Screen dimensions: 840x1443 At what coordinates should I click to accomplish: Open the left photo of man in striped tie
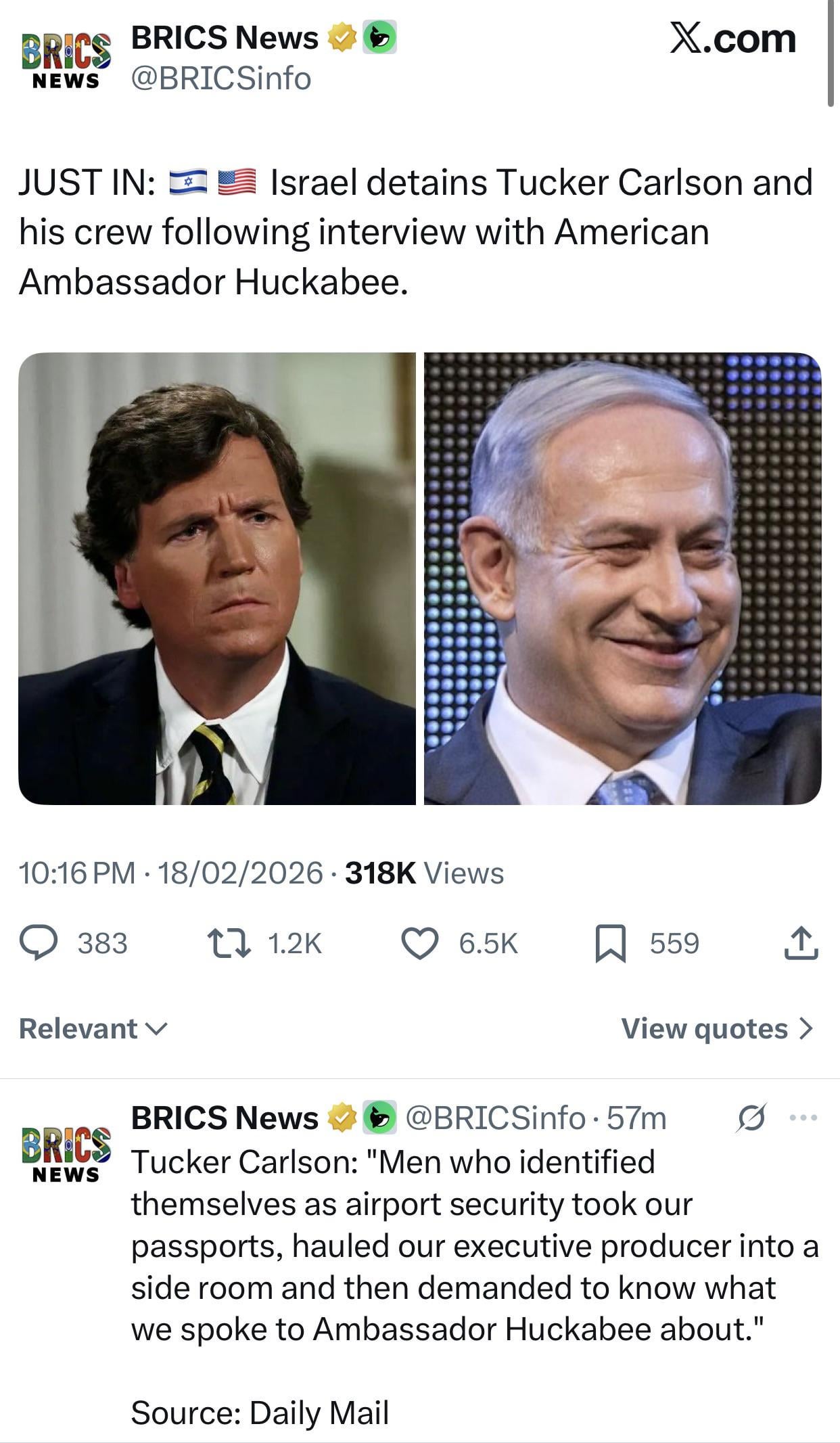[x=216, y=578]
